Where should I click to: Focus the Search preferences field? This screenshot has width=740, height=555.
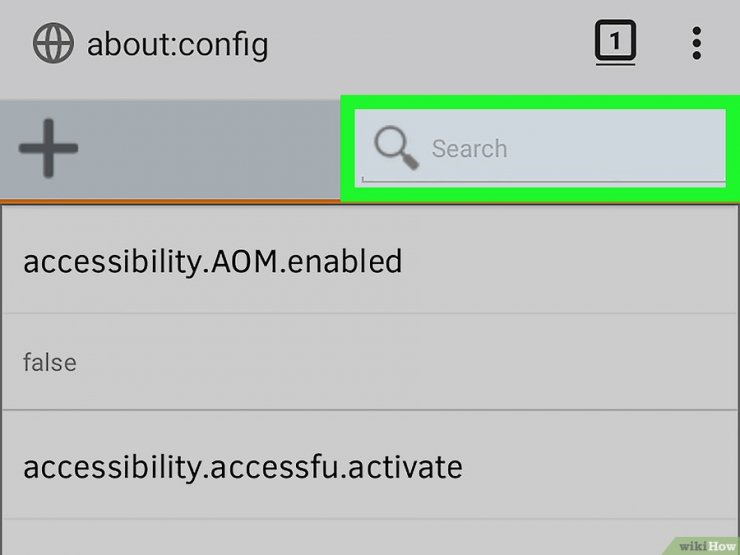point(540,148)
